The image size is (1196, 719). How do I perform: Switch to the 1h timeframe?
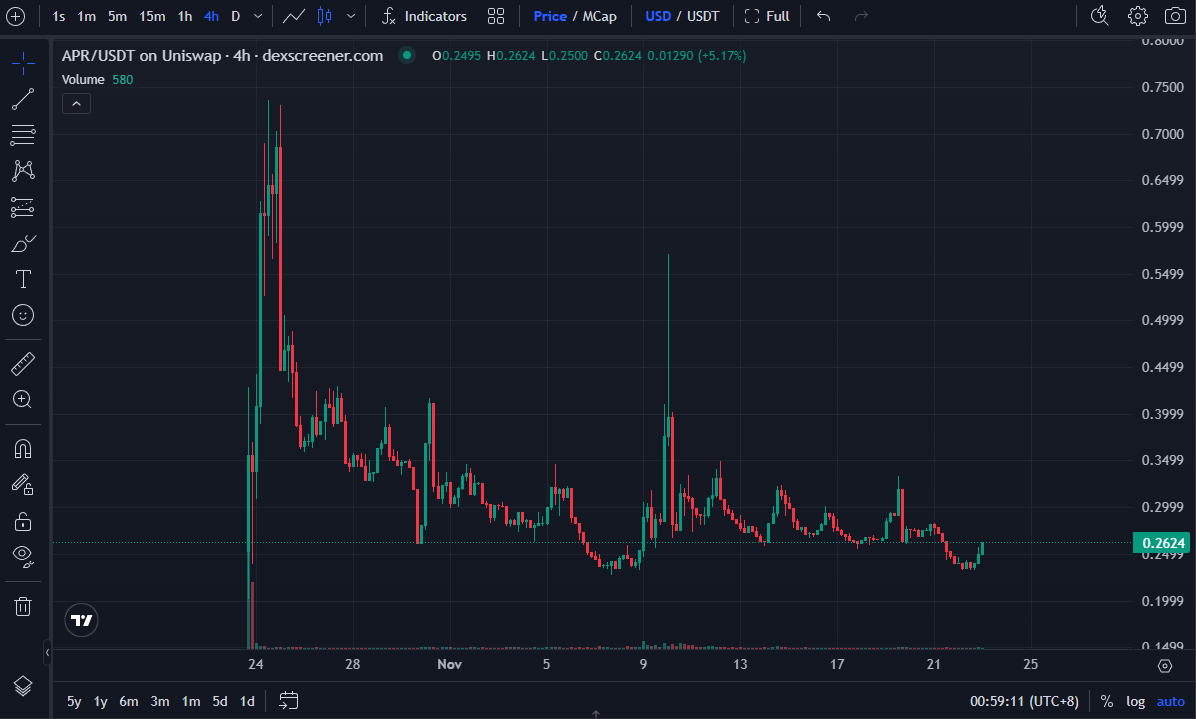[183, 16]
